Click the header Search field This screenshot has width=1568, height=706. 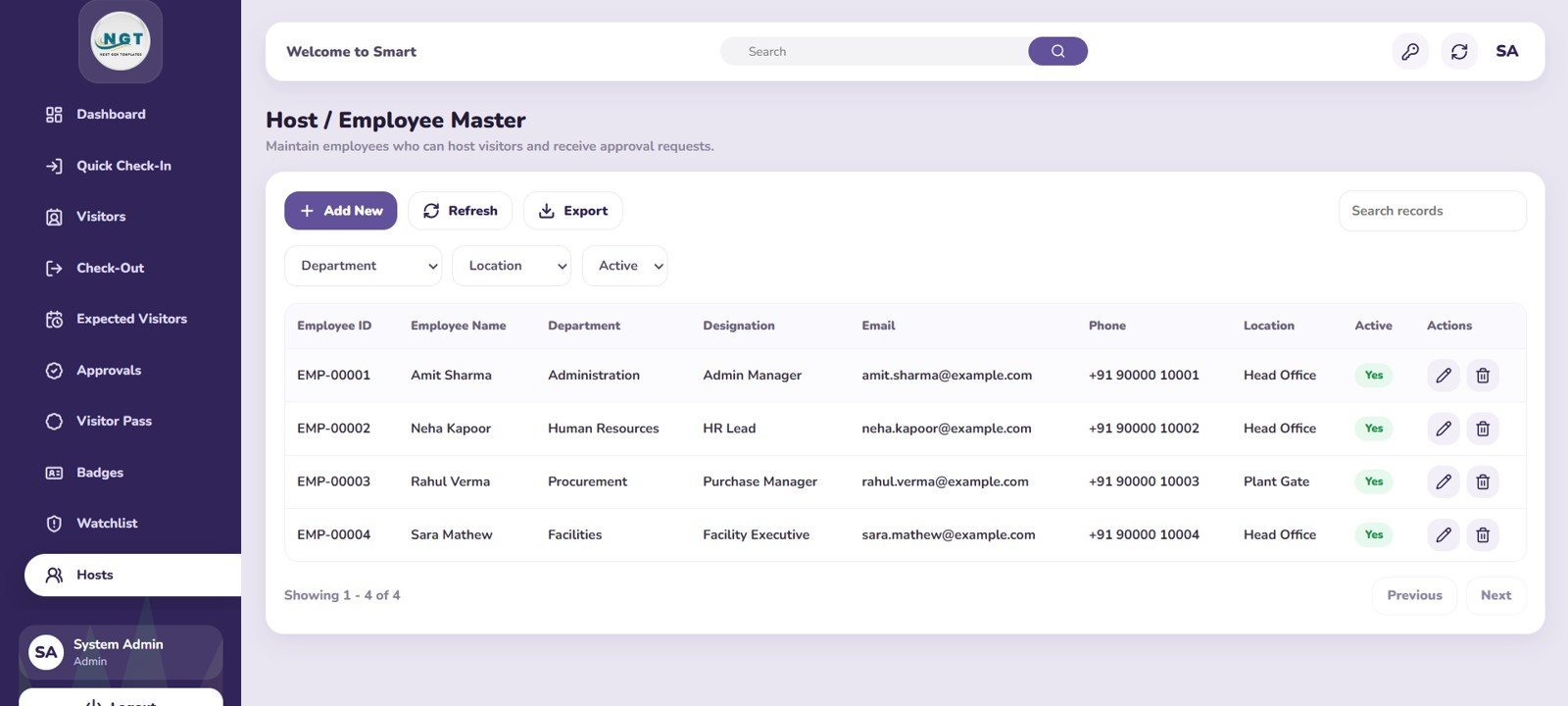click(x=874, y=51)
